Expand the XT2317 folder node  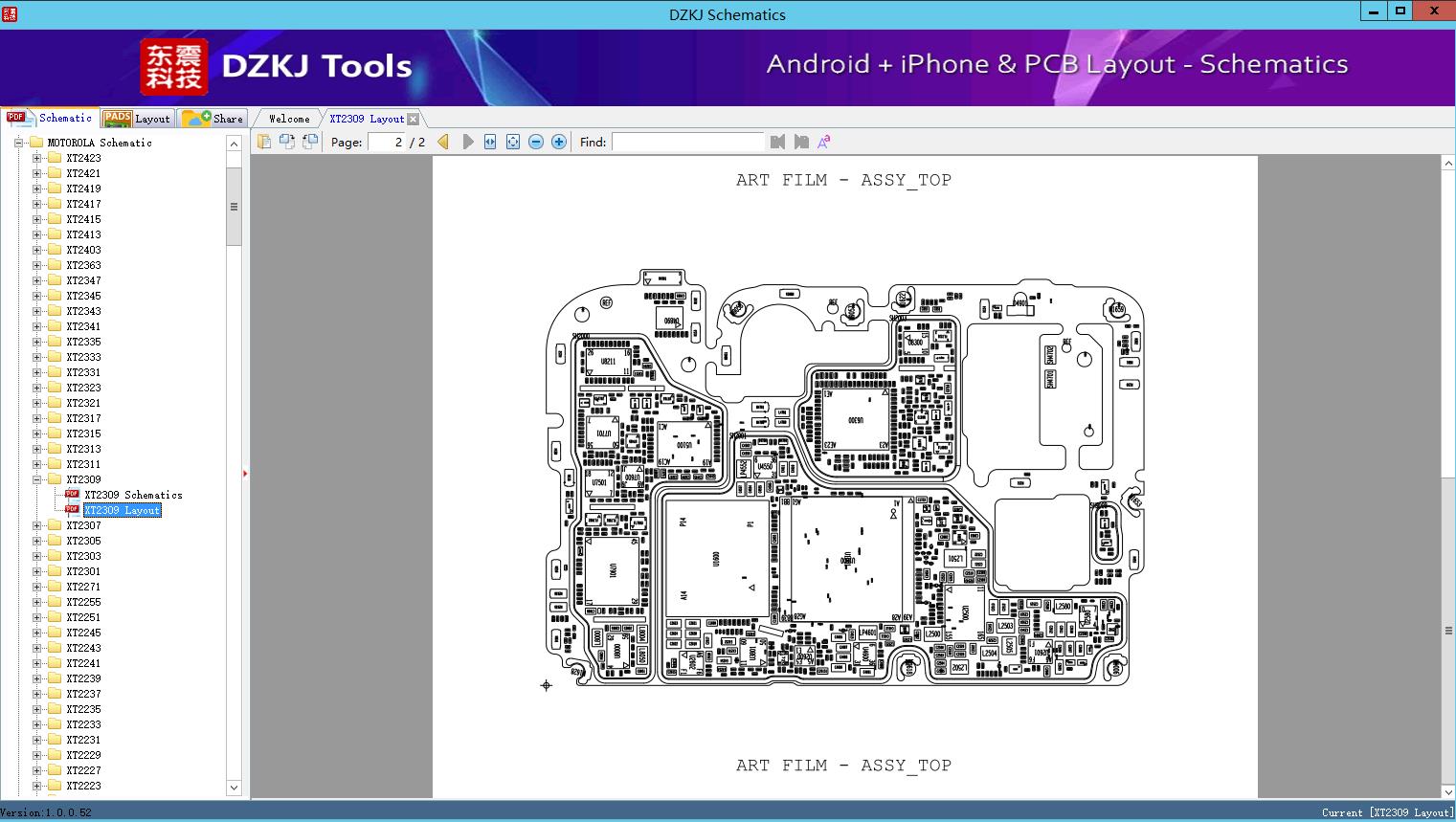[x=36, y=418]
